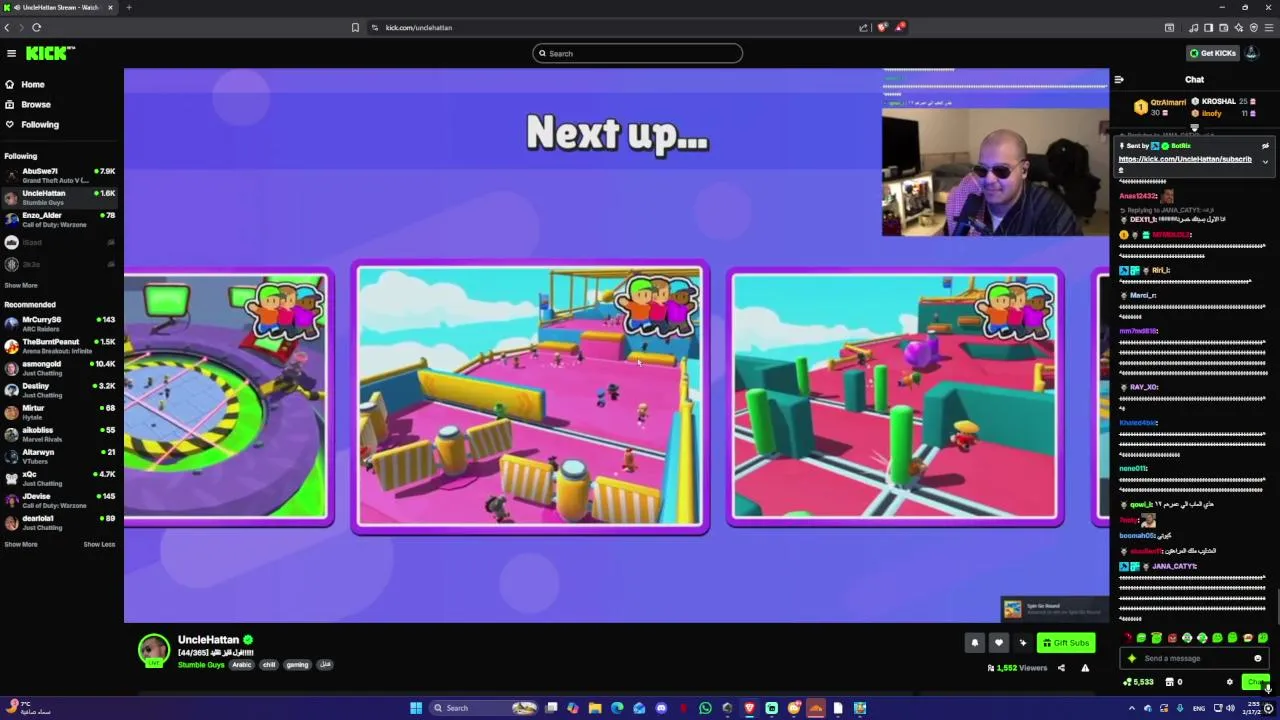The width and height of the screenshot is (1280, 720).
Task: Open the Stumble Guys category link
Action: coord(201,664)
